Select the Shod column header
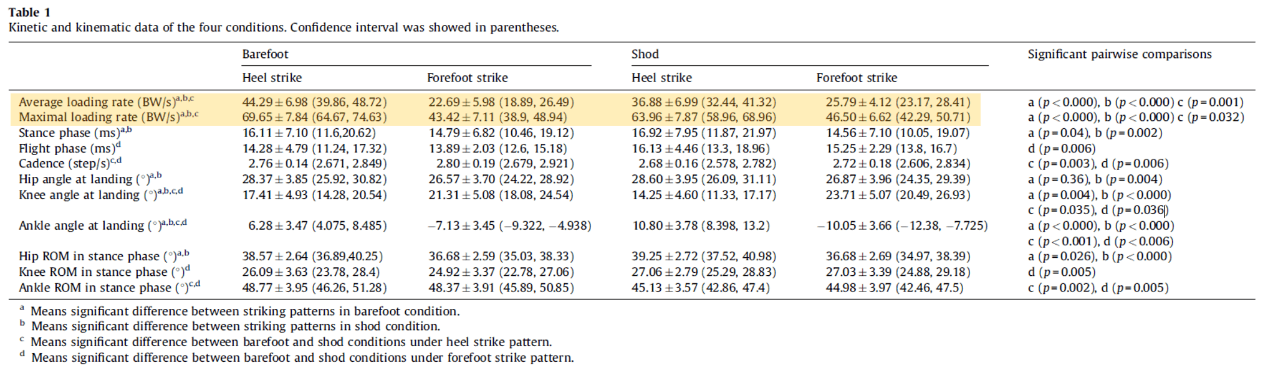Screen dimensions: 1268x368 [x=646, y=53]
